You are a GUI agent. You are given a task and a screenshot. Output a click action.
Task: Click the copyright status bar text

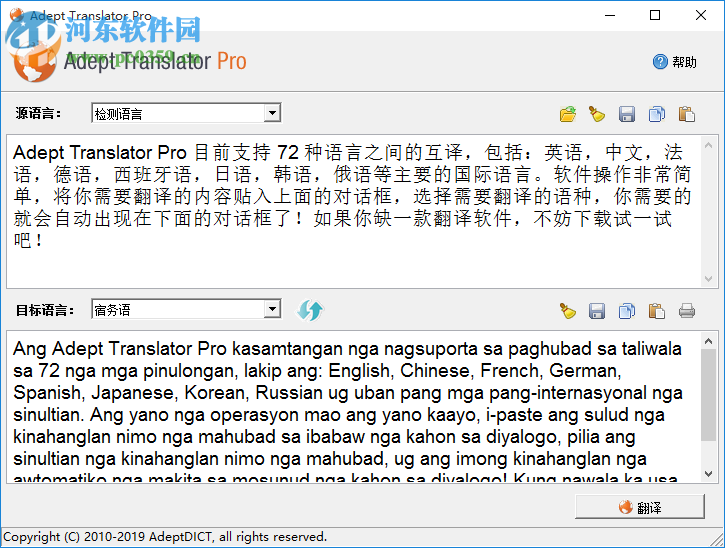coord(165,537)
